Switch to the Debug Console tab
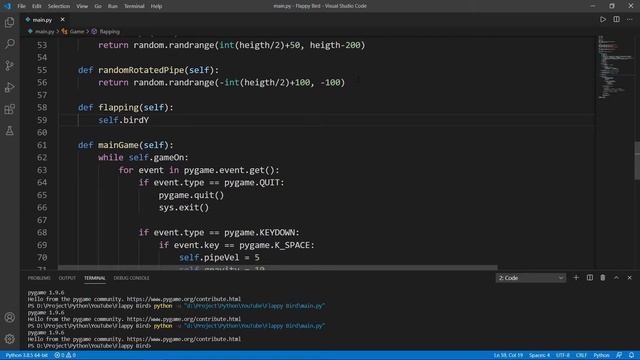640x360 pixels. pos(131,278)
